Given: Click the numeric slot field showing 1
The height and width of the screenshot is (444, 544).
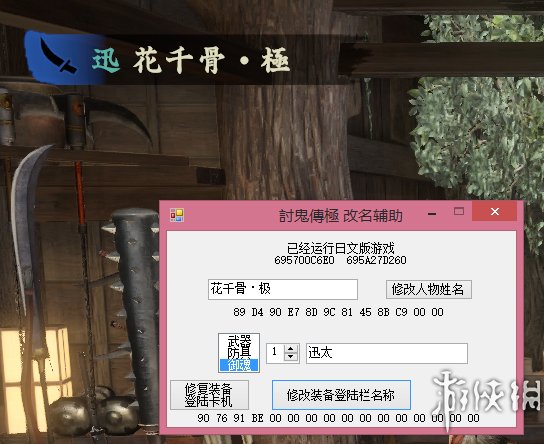Looking at the screenshot, I should pyautogui.click(x=275, y=353).
